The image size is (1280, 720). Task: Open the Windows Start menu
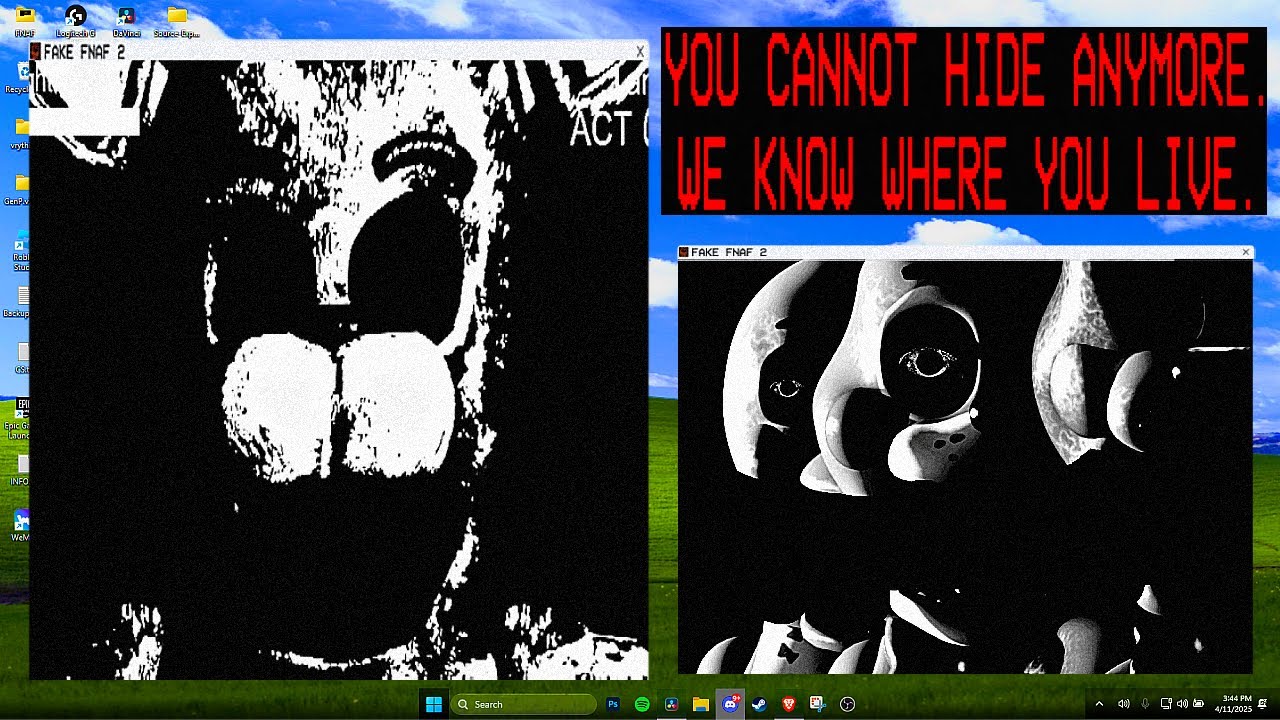tap(434, 704)
